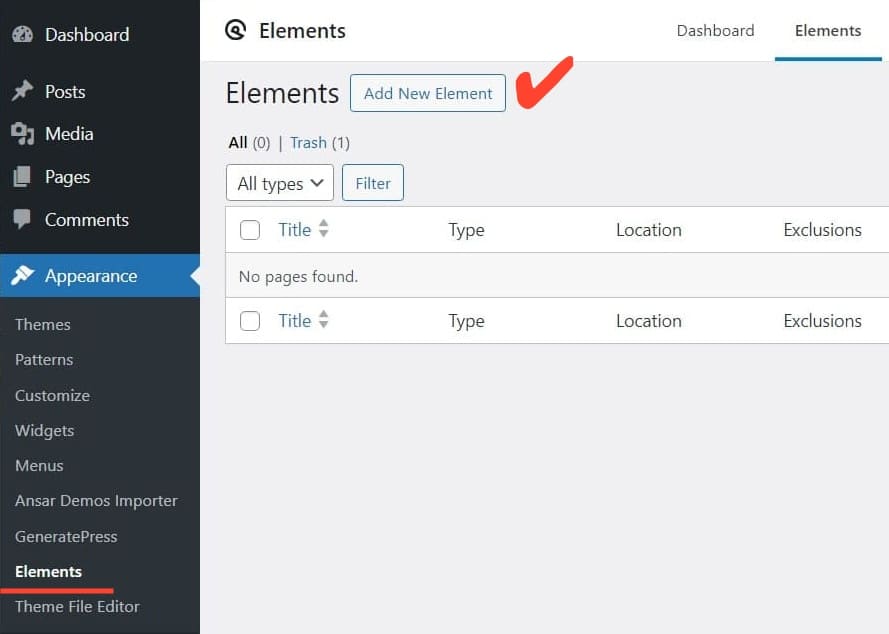The width and height of the screenshot is (889, 634).
Task: Open the All types dropdown
Action: (280, 183)
